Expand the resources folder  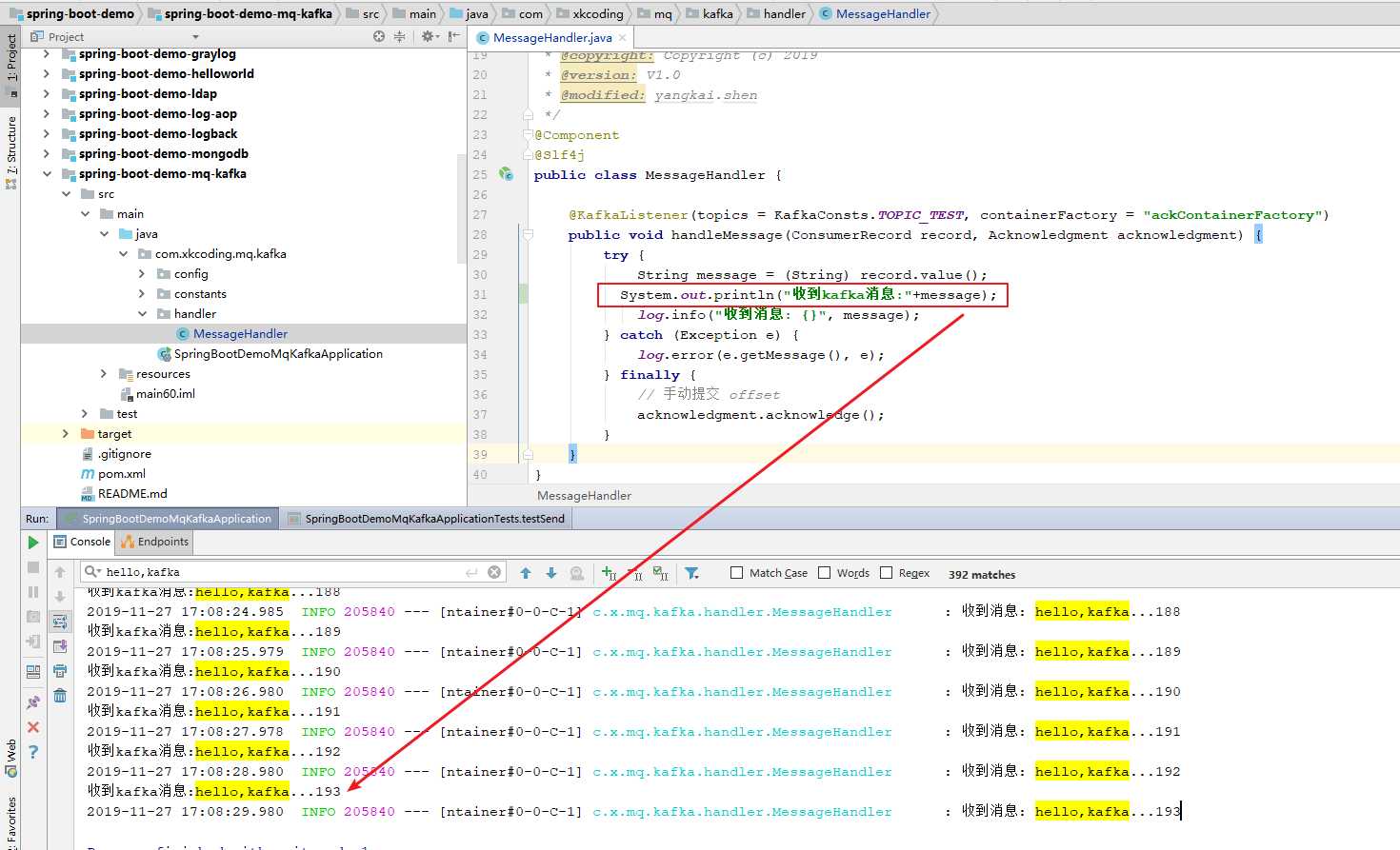click(x=104, y=374)
